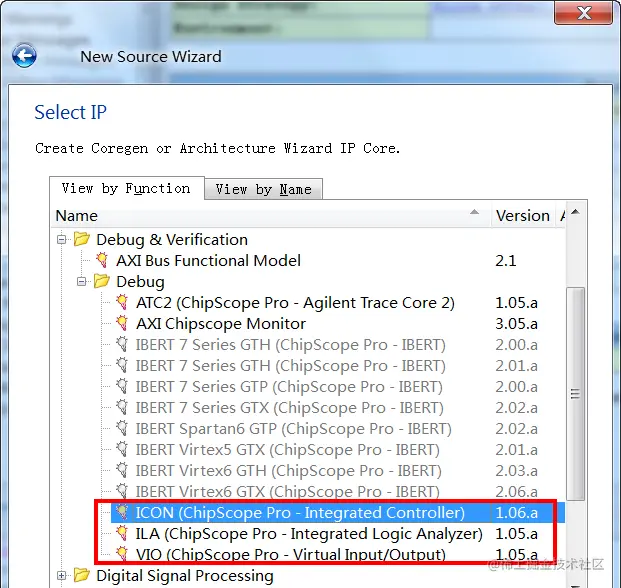Select ATC2 Agilent Trace Core 2 entry
Image resolution: width=621 pixels, height=588 pixels.
[x=295, y=303]
